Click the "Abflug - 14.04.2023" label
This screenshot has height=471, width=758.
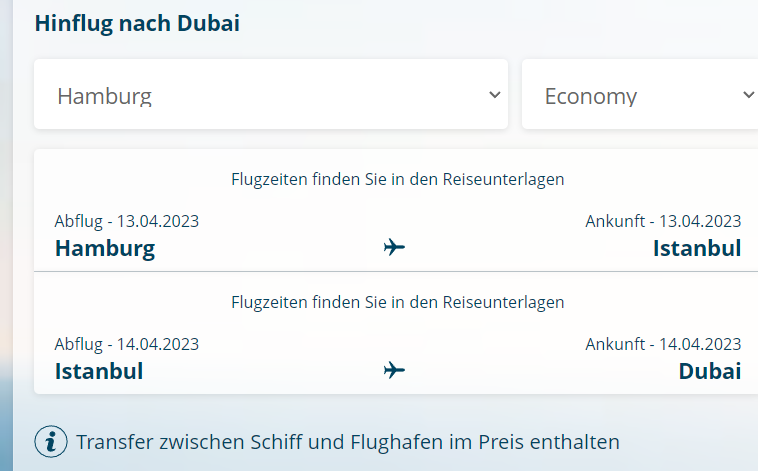[127, 344]
